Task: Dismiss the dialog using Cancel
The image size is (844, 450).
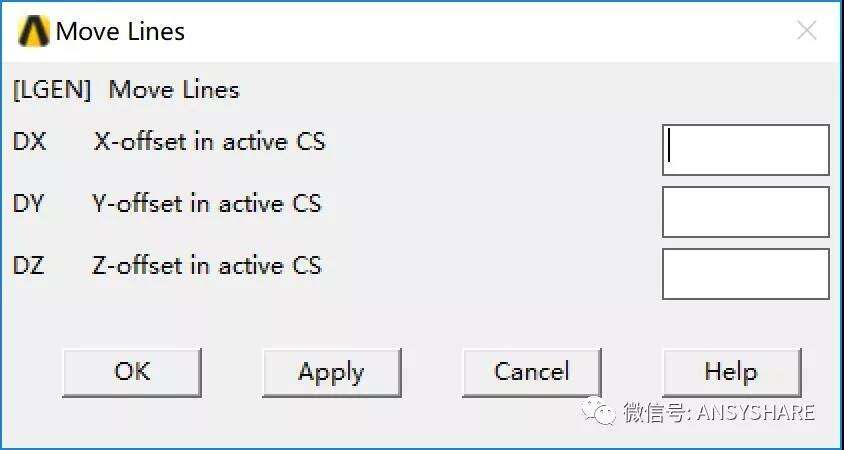Action: click(532, 372)
